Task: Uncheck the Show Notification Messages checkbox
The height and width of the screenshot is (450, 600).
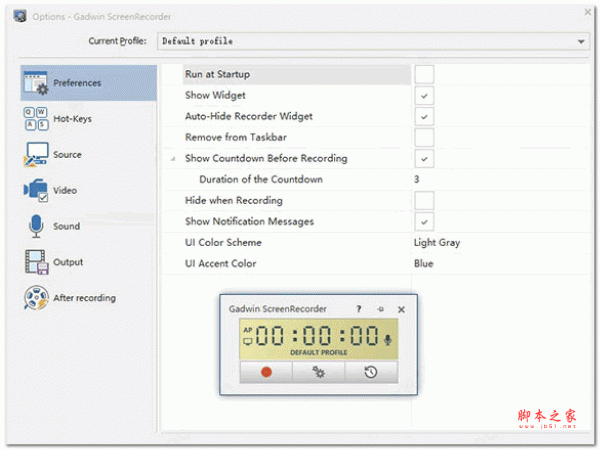Action: coord(424,222)
